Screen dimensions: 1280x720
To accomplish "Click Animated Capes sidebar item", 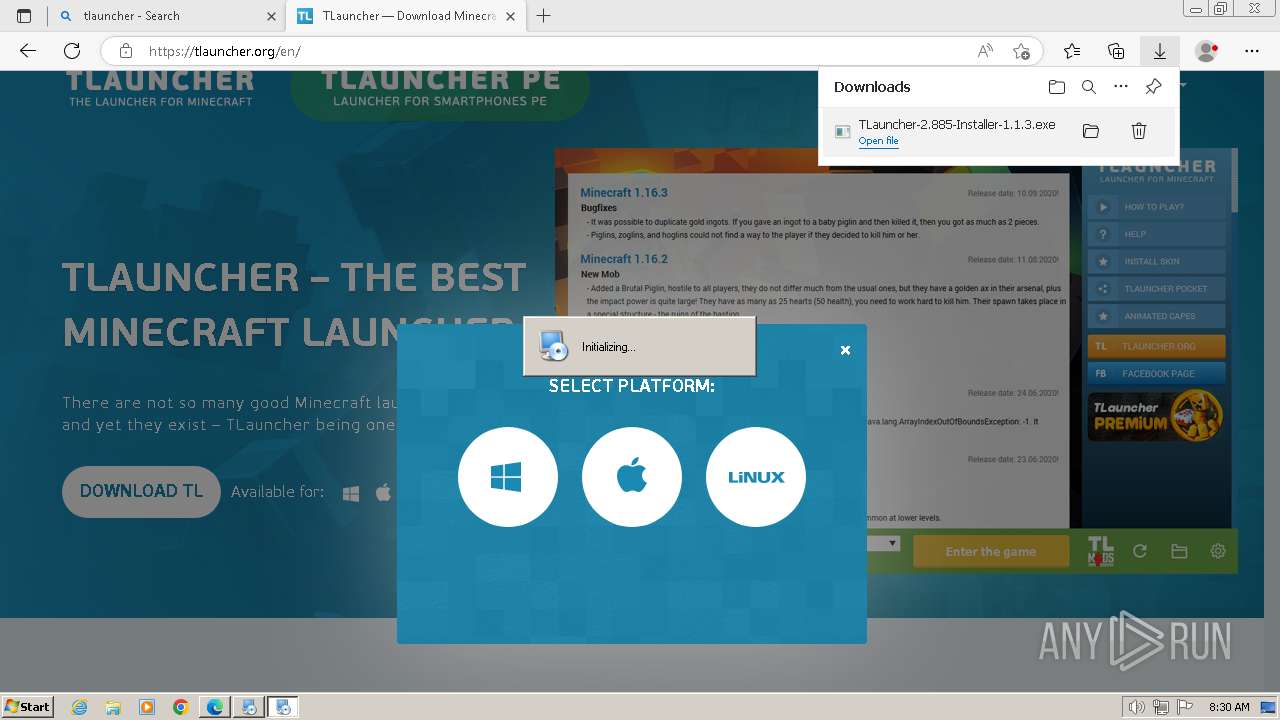I will coord(1156,316).
